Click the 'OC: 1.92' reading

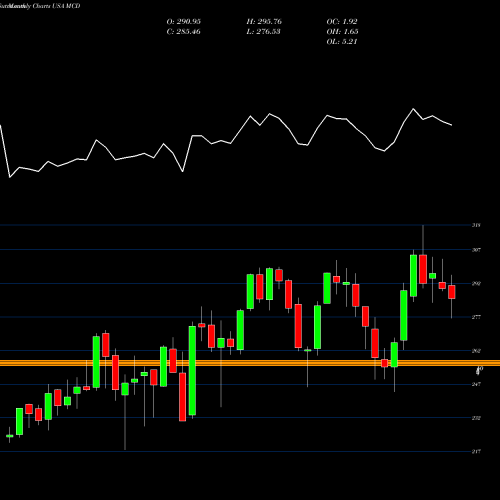(342, 22)
